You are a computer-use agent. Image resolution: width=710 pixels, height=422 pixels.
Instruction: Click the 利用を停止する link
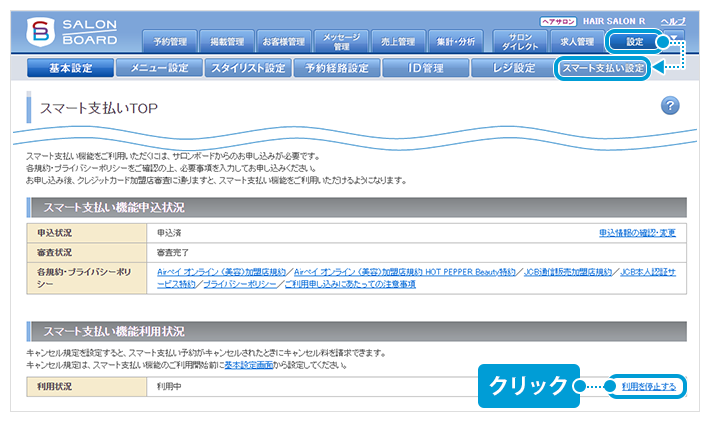click(648, 386)
